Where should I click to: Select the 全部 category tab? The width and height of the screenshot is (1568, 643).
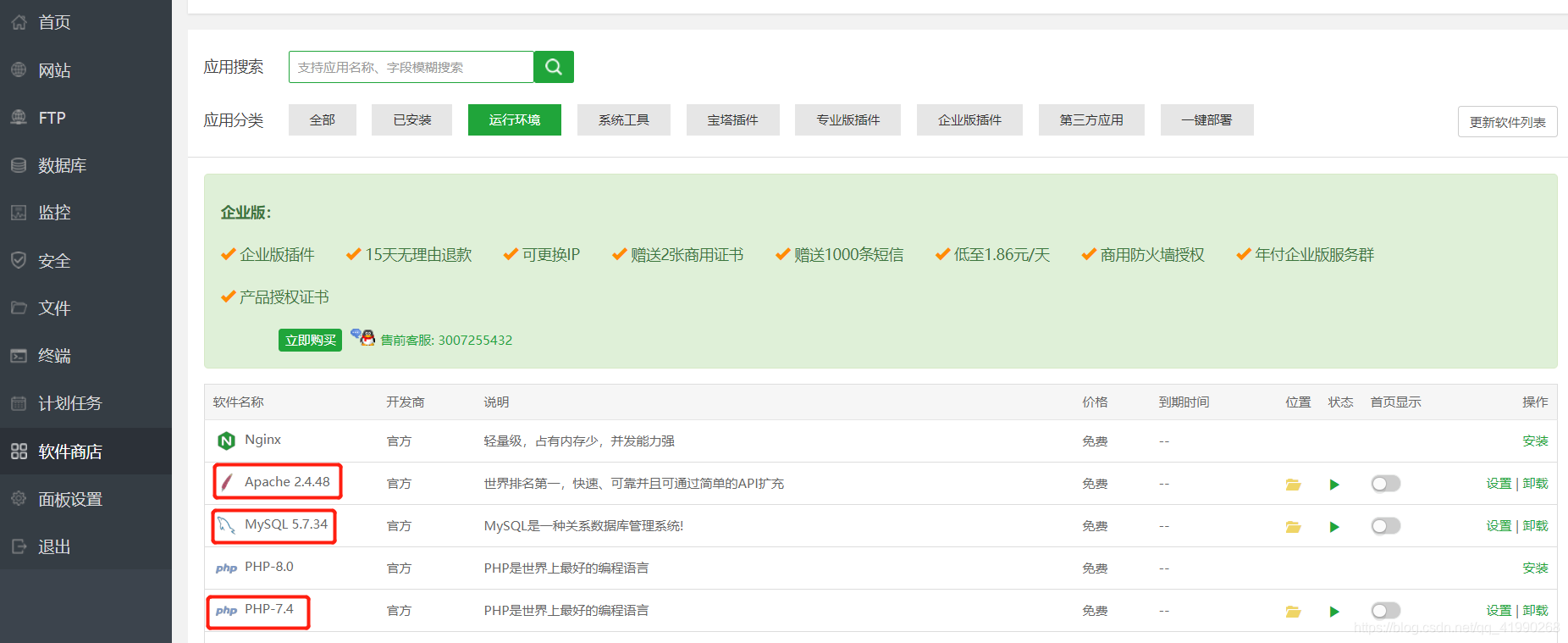pos(323,120)
